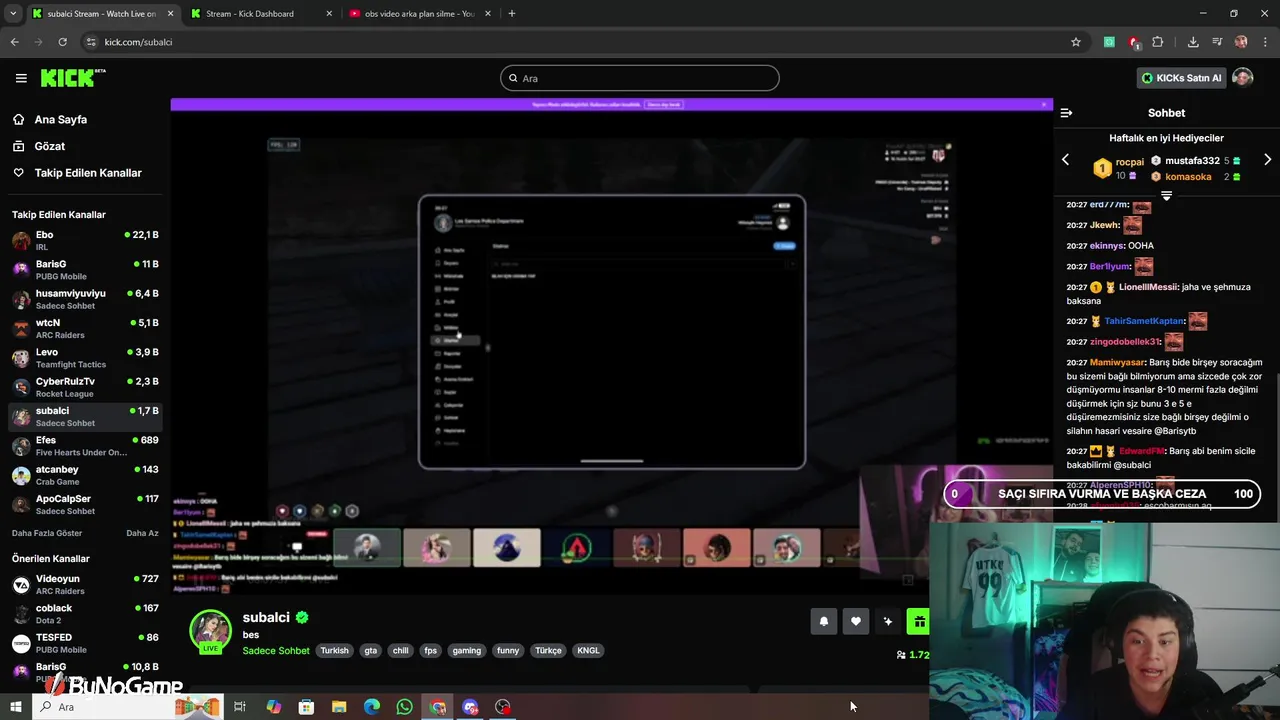Open Ebo channel in sidebar
The height and width of the screenshot is (720, 1280).
pos(85,240)
